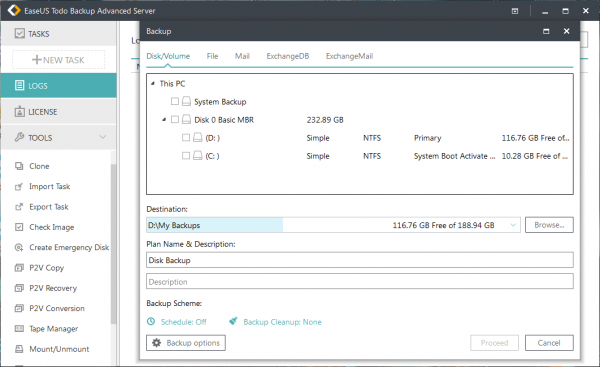Switch to the ExchangeMail tab
This screenshot has height=367, width=600.
349,56
